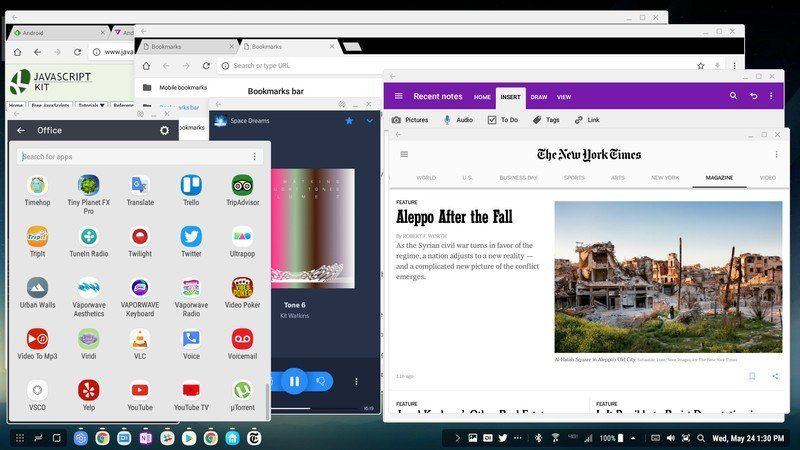Expand the tray up-arrow next to battery
Viewport: 800px width, 450px height.
coord(633,438)
